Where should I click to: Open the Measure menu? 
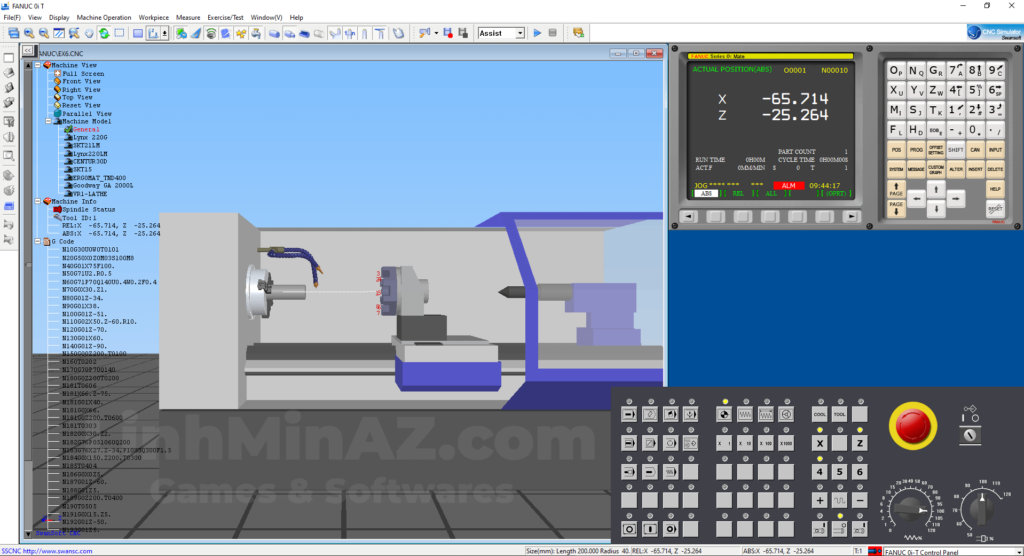click(x=188, y=18)
